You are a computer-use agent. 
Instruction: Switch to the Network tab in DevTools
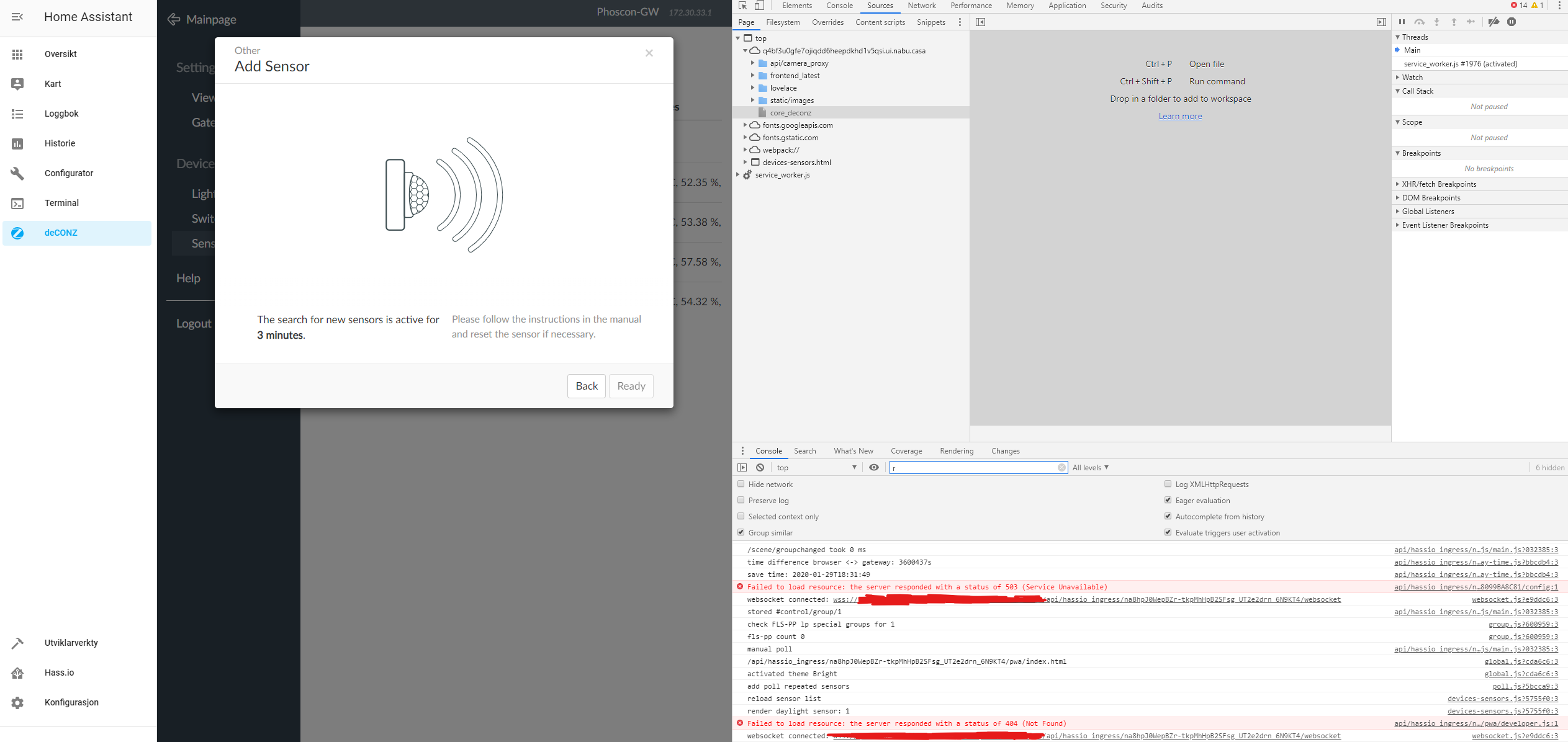pyautogui.click(x=921, y=6)
